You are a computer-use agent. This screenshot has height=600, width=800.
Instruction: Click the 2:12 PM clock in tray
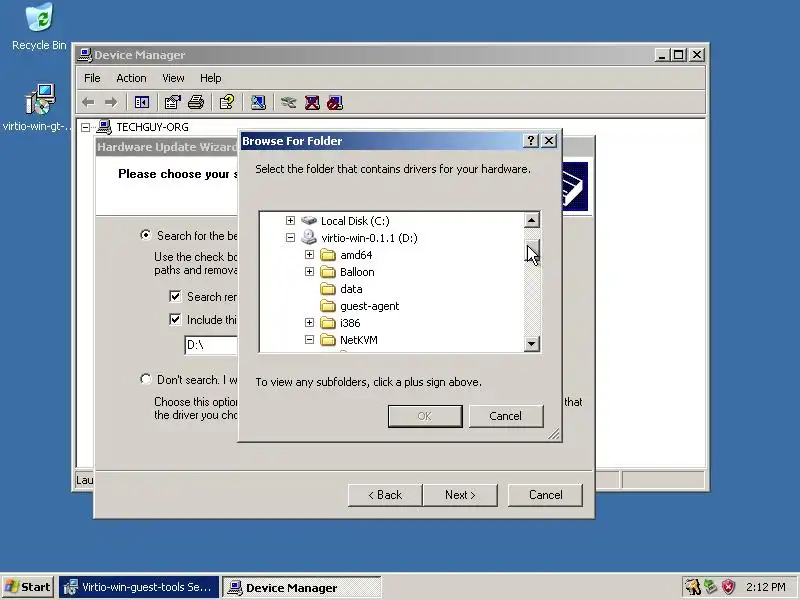766,587
